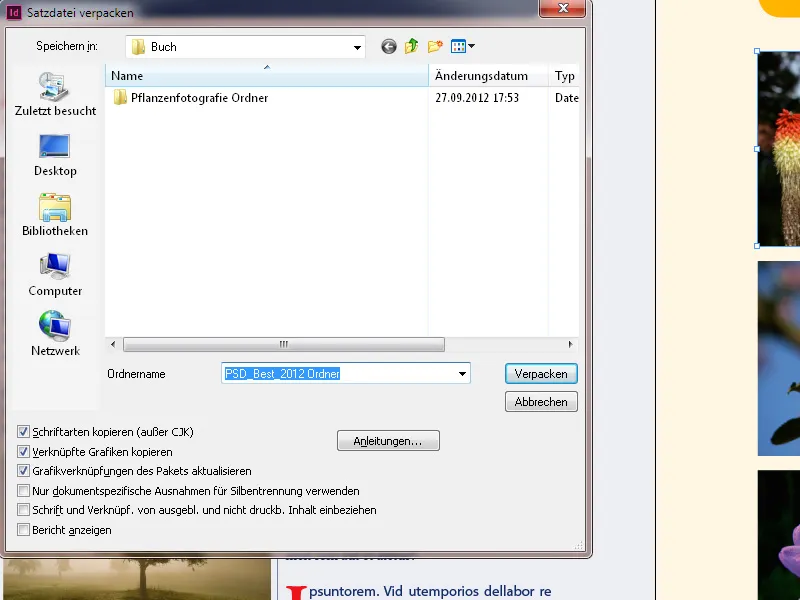Select the Pflanzenfotografie Ordner folder
This screenshot has height=600, width=800.
tap(190, 98)
